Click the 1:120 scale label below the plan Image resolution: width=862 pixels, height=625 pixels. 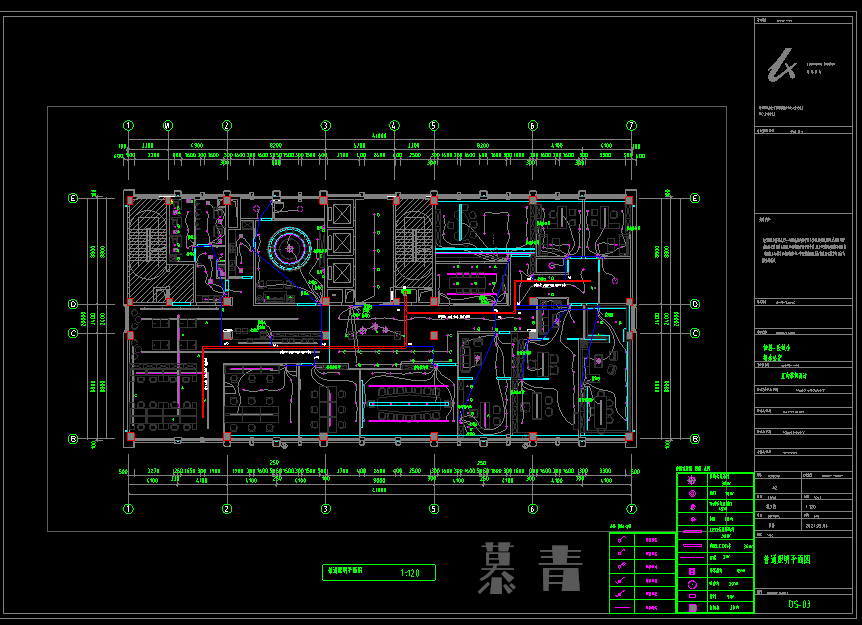click(x=410, y=573)
